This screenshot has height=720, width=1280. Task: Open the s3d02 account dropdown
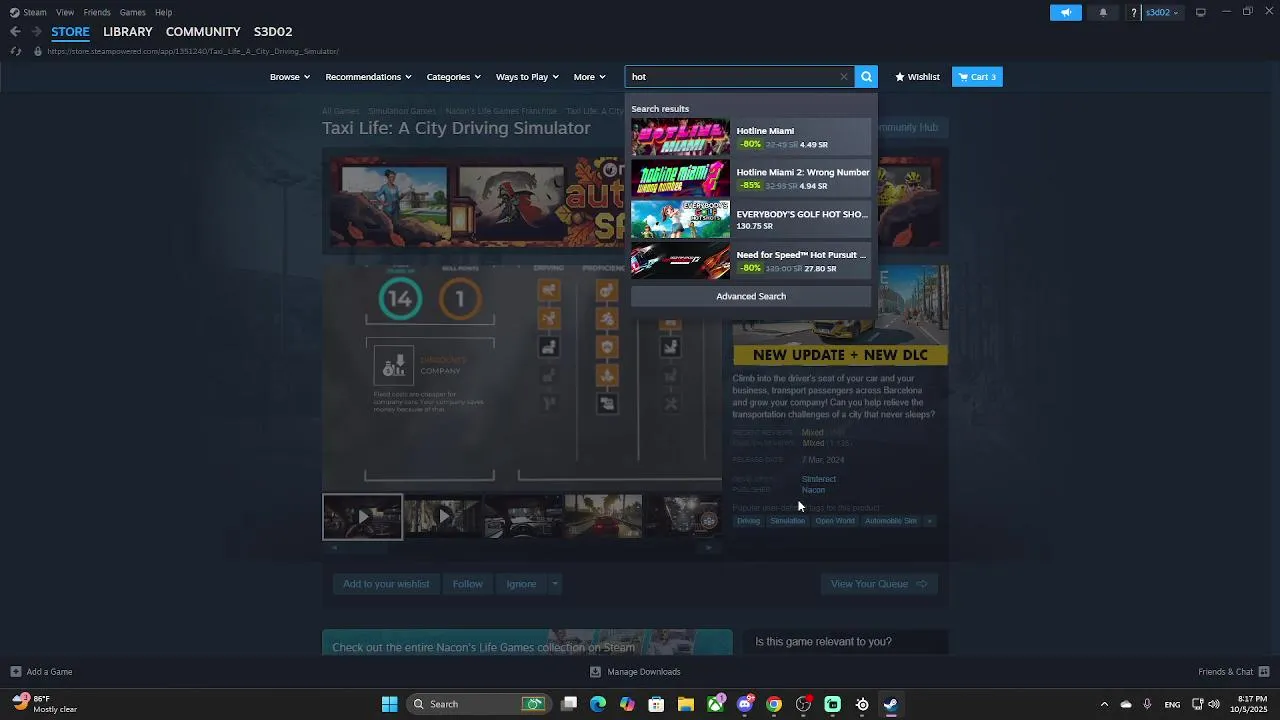click(x=1163, y=12)
